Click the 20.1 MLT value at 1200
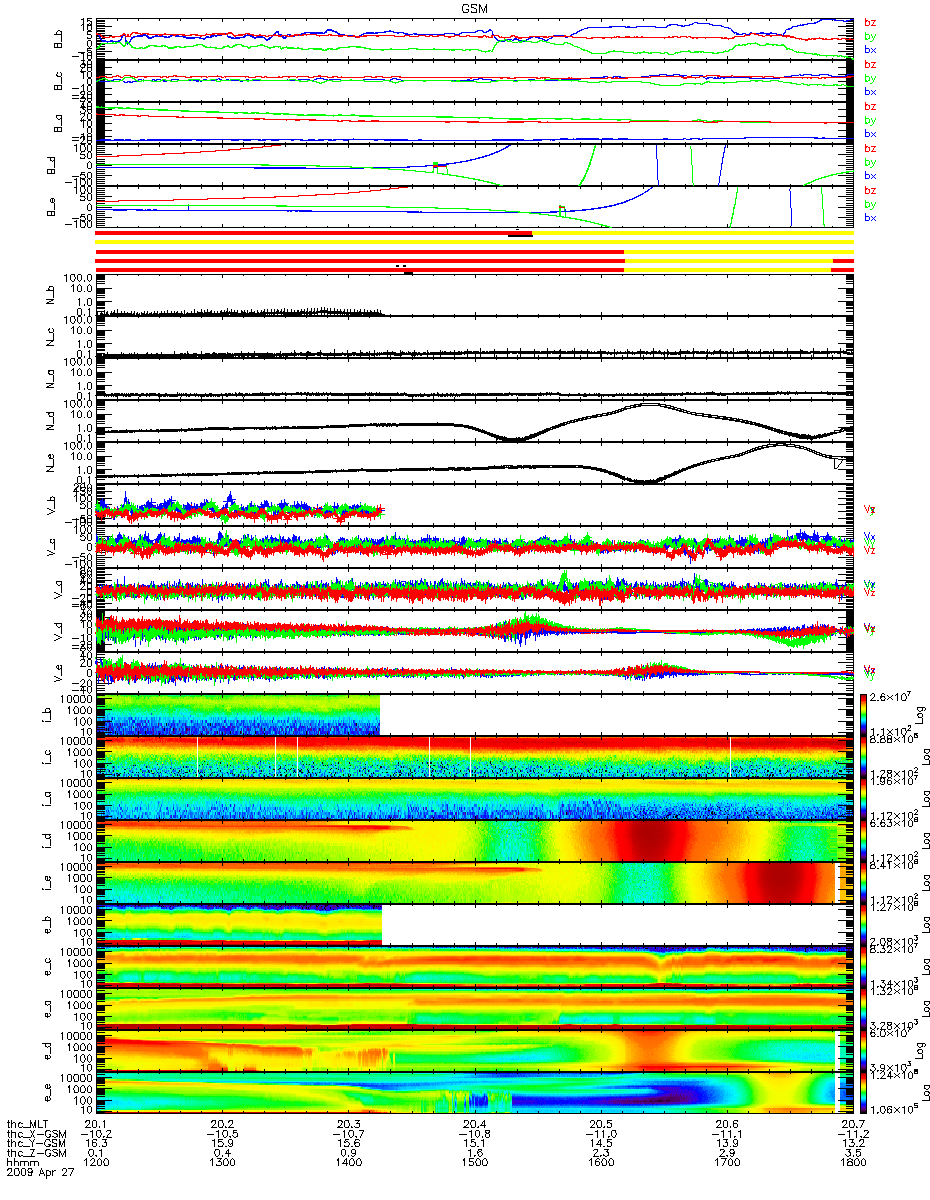Viewport: 930px width, 1200px height. 97,1125
